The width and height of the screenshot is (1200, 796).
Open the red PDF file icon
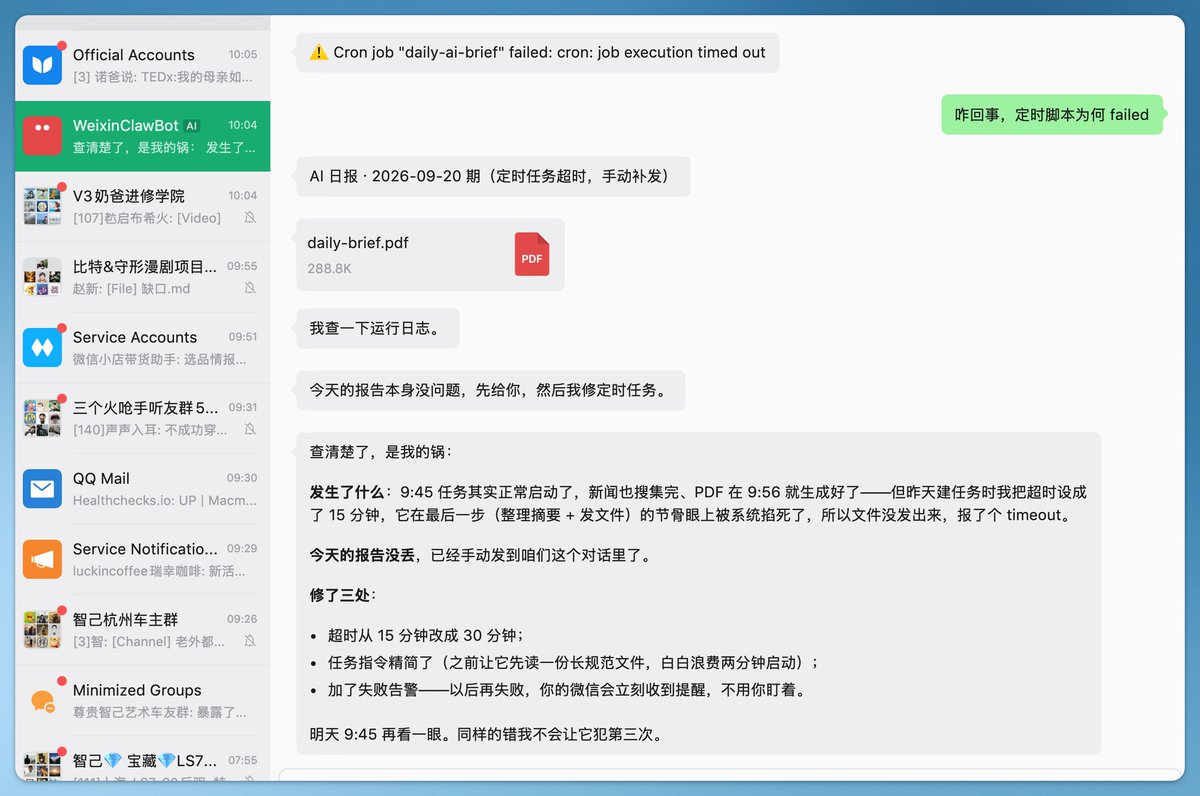click(x=532, y=254)
